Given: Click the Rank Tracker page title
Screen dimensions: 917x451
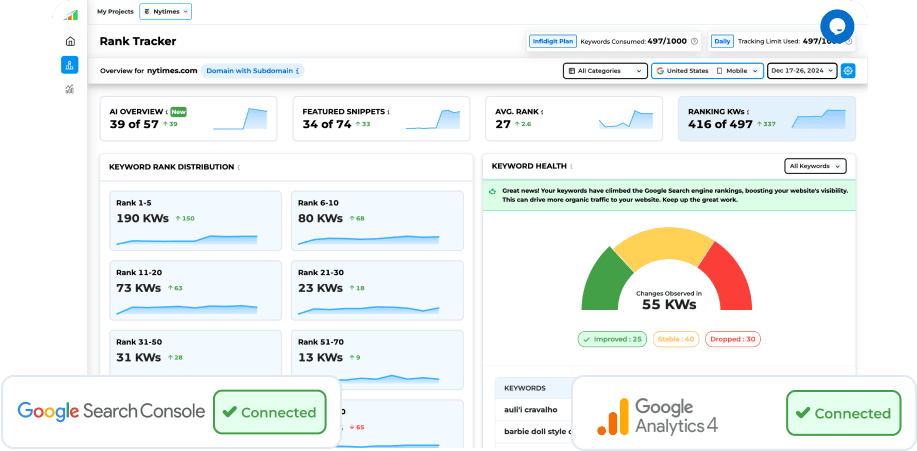Looking at the screenshot, I should point(137,41).
